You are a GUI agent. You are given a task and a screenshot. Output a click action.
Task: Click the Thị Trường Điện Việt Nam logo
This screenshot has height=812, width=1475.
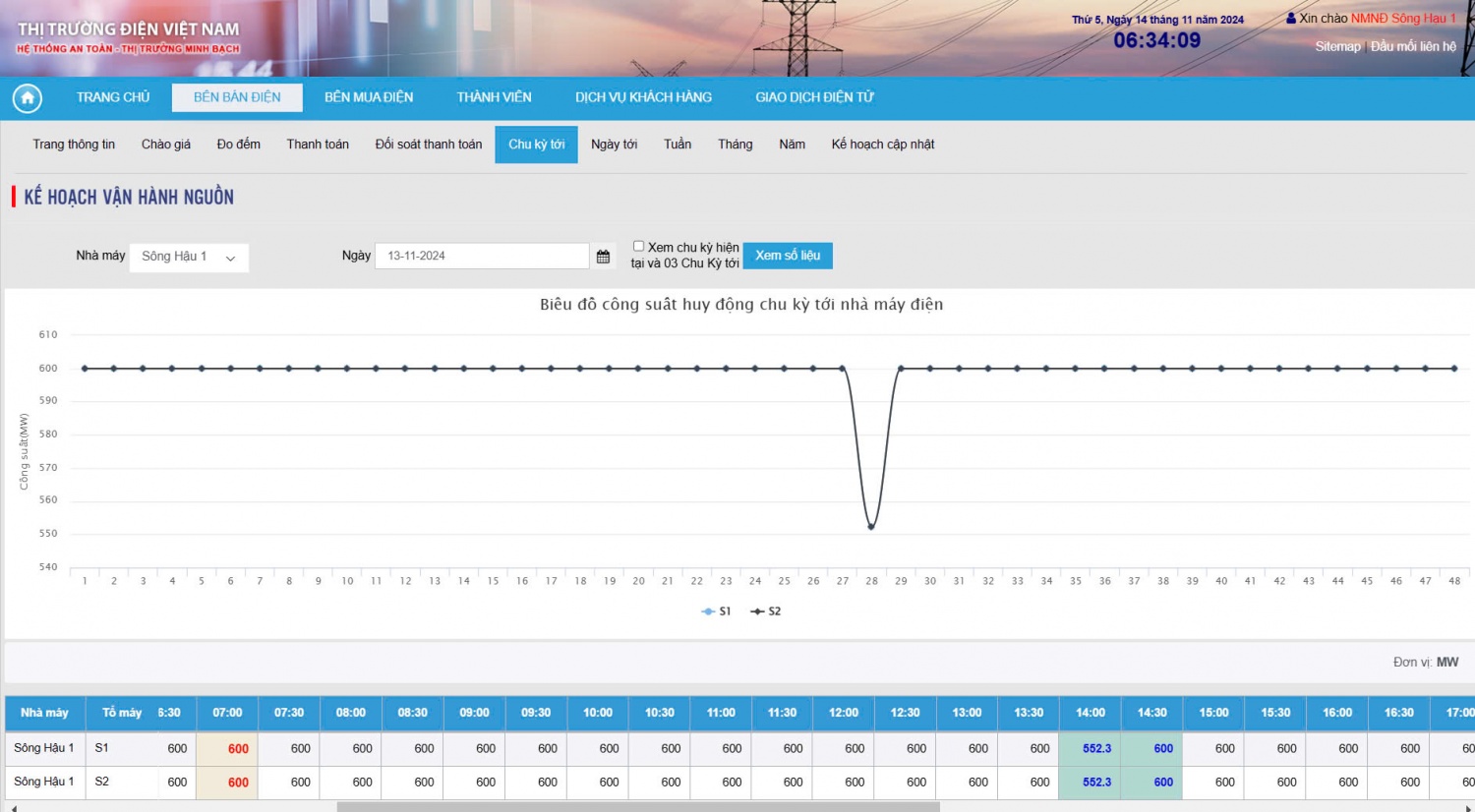[128, 36]
